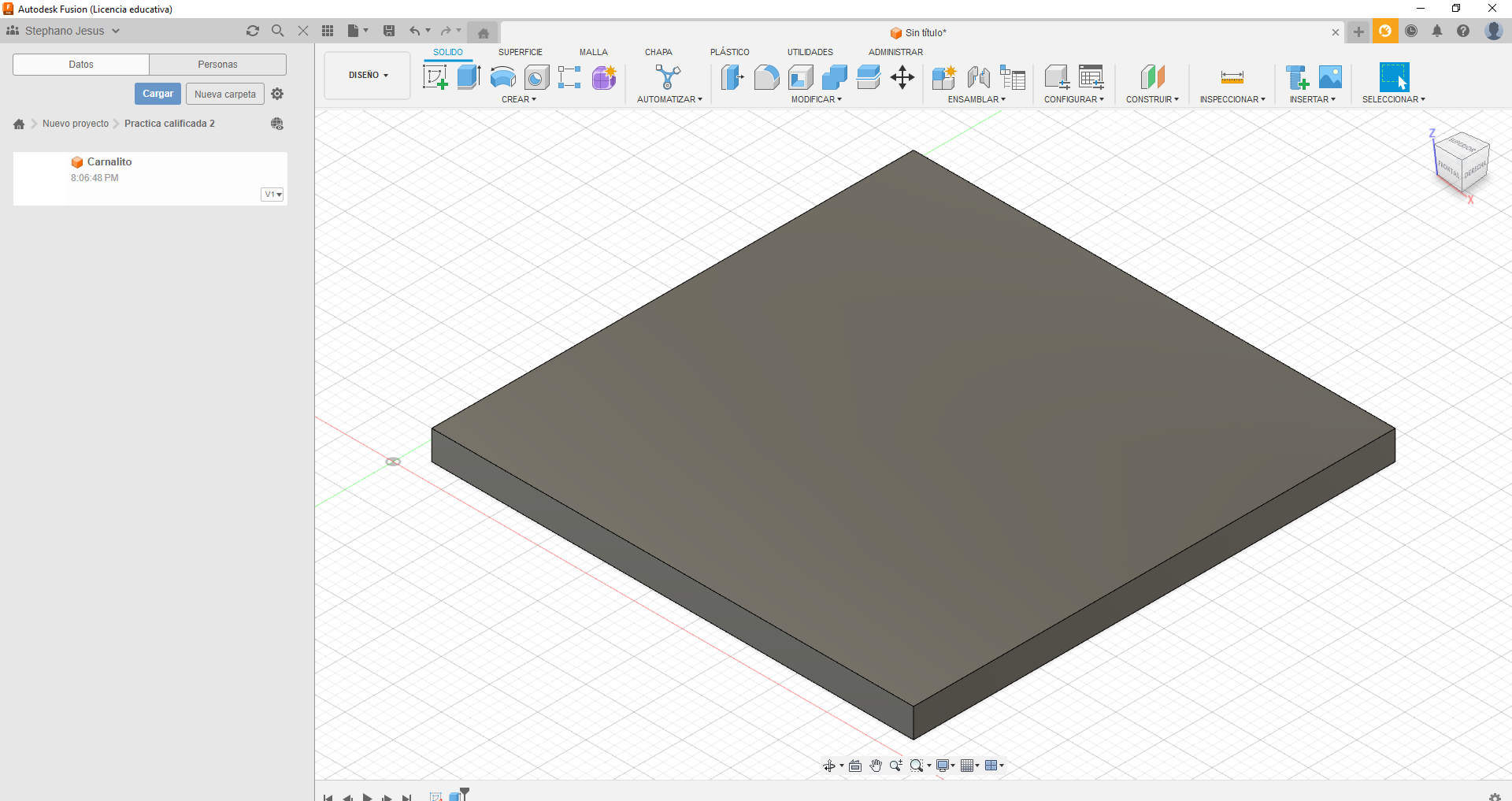Switch to the SUPERFICIE tab

click(x=520, y=52)
